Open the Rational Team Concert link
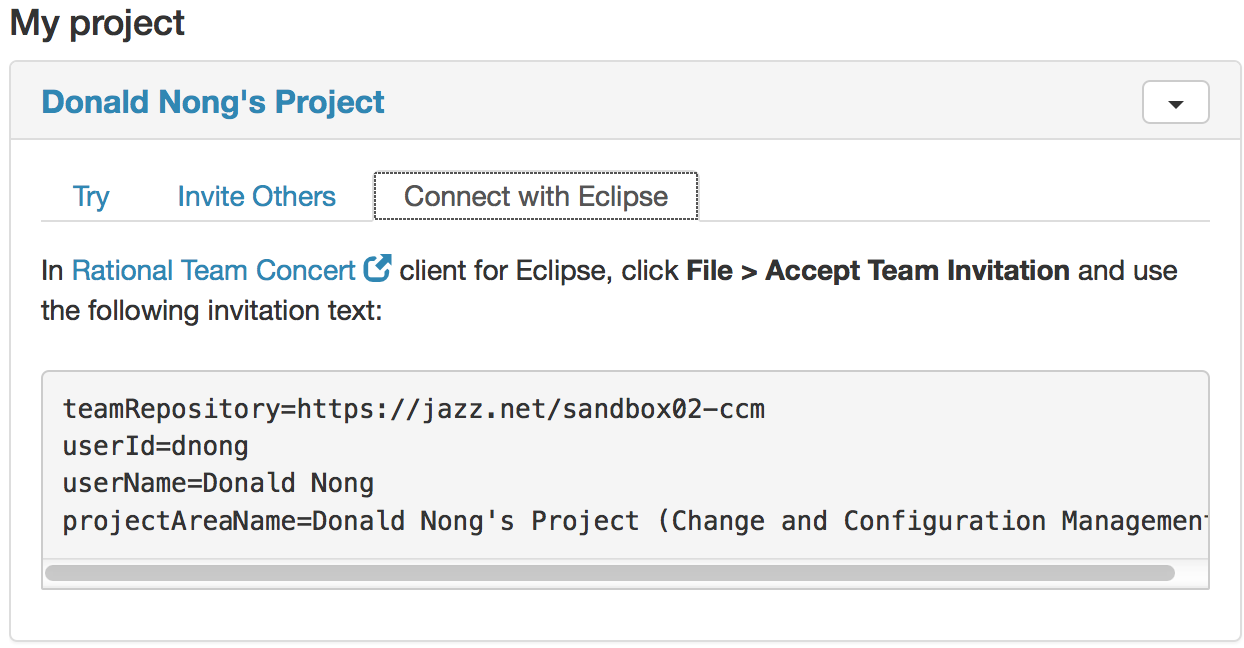 click(x=214, y=270)
